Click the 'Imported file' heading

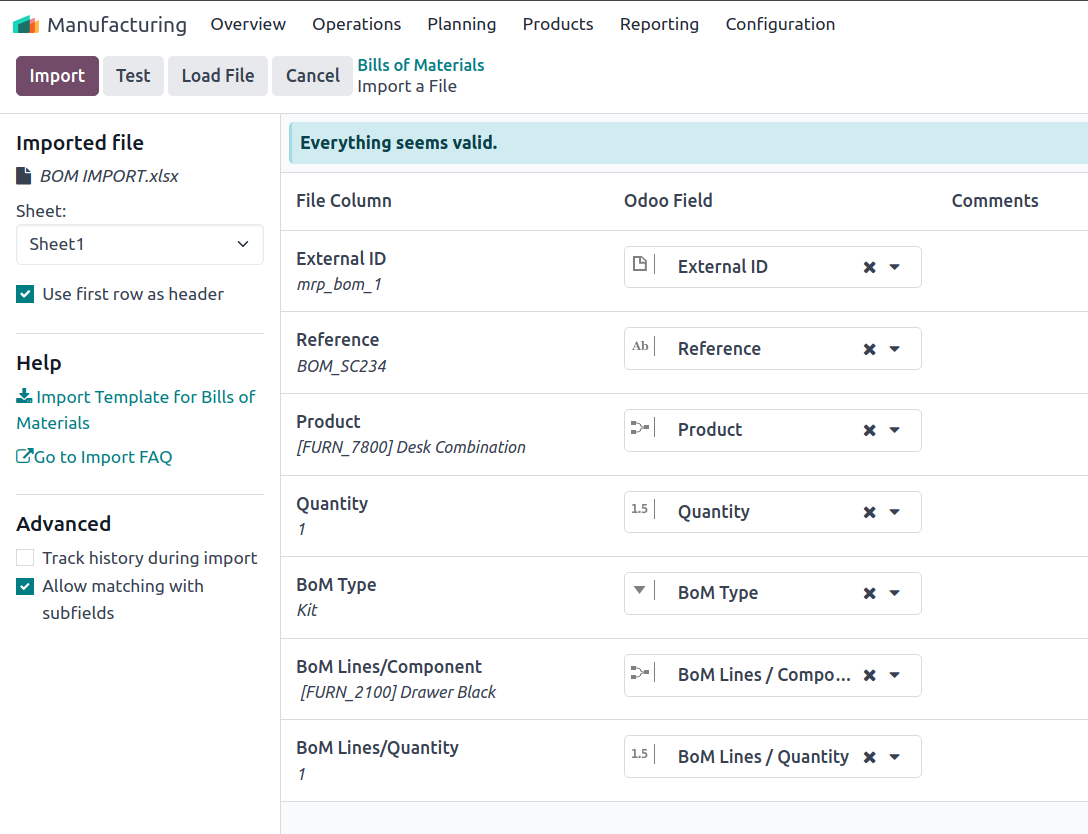(80, 143)
